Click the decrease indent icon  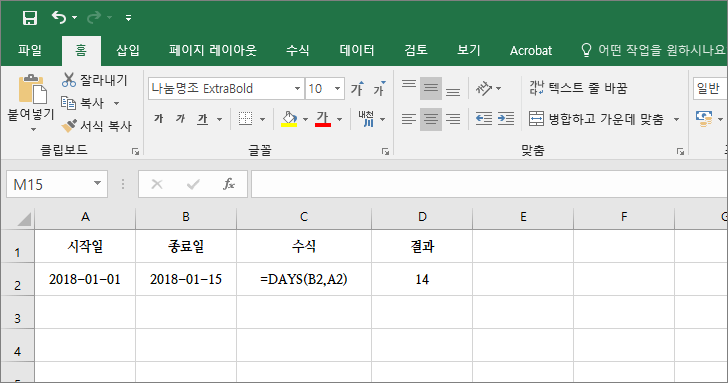pyautogui.click(x=484, y=119)
